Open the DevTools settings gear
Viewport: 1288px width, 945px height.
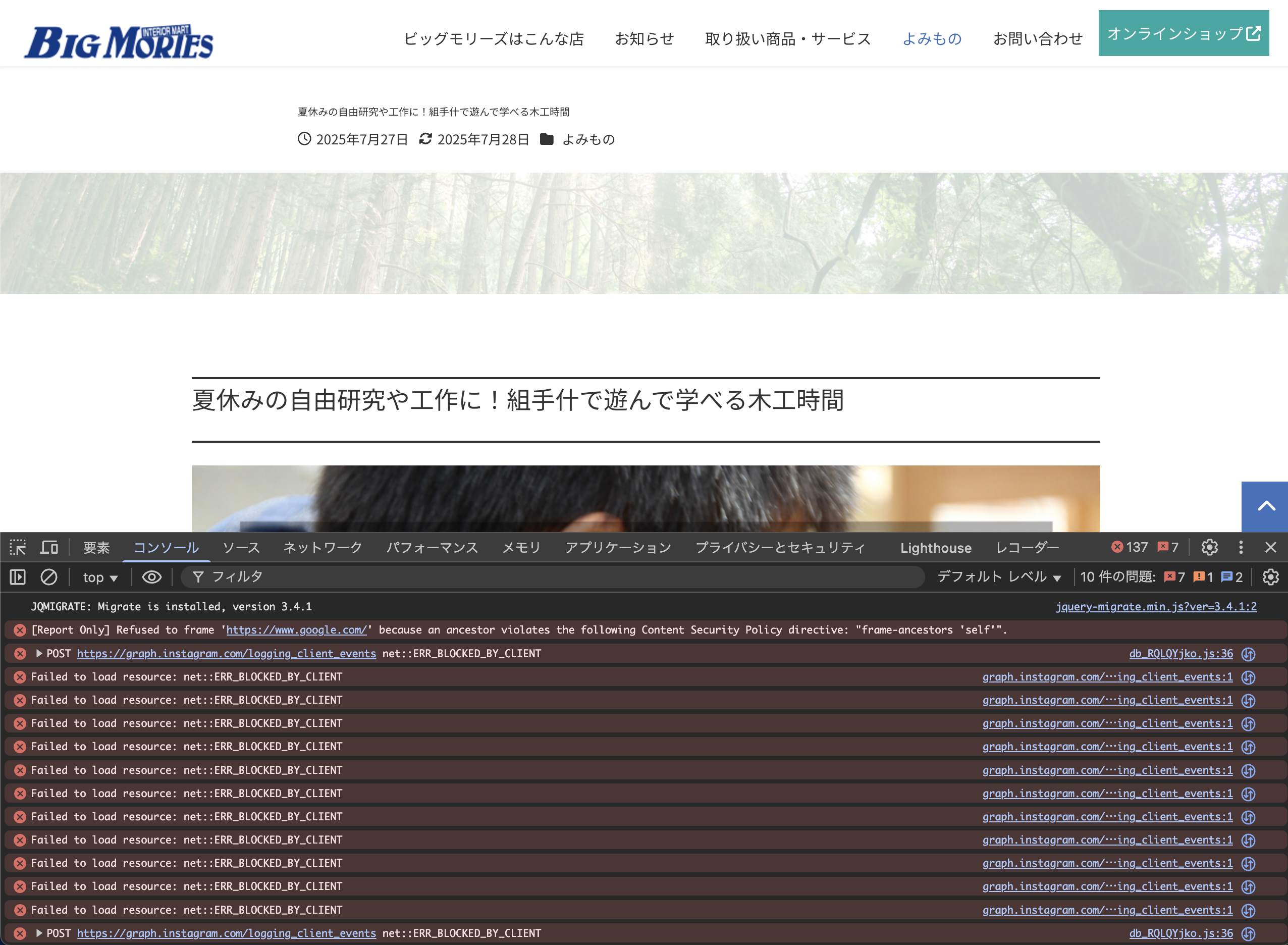(1209, 547)
